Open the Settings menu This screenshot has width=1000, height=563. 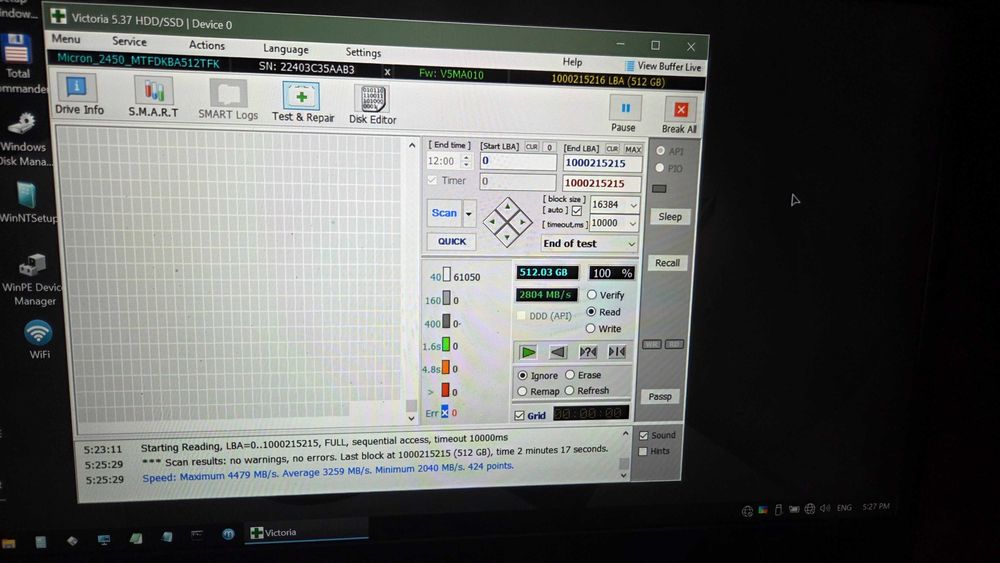point(363,52)
